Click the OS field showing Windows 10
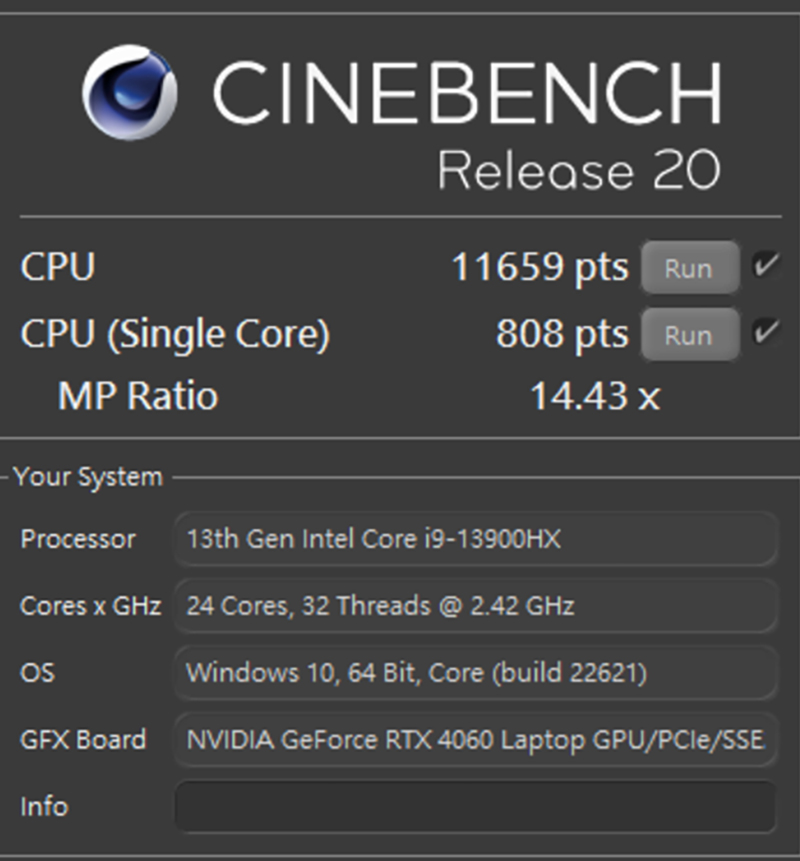The width and height of the screenshot is (800, 861). (x=475, y=673)
